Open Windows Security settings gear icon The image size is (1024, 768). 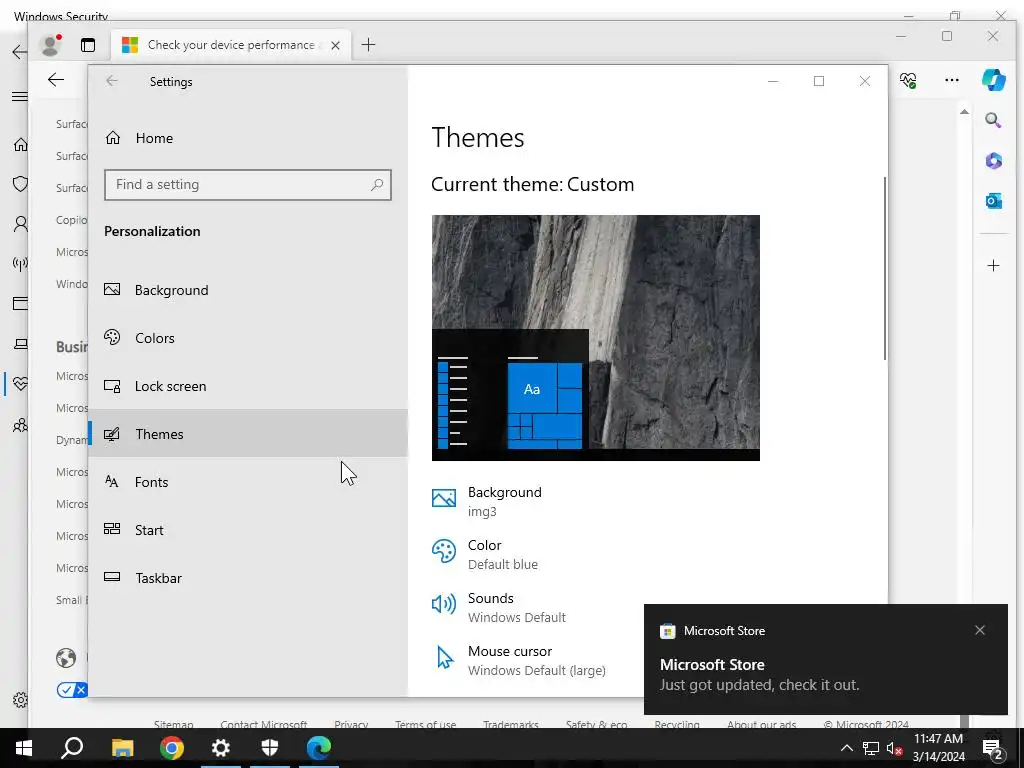tap(20, 700)
